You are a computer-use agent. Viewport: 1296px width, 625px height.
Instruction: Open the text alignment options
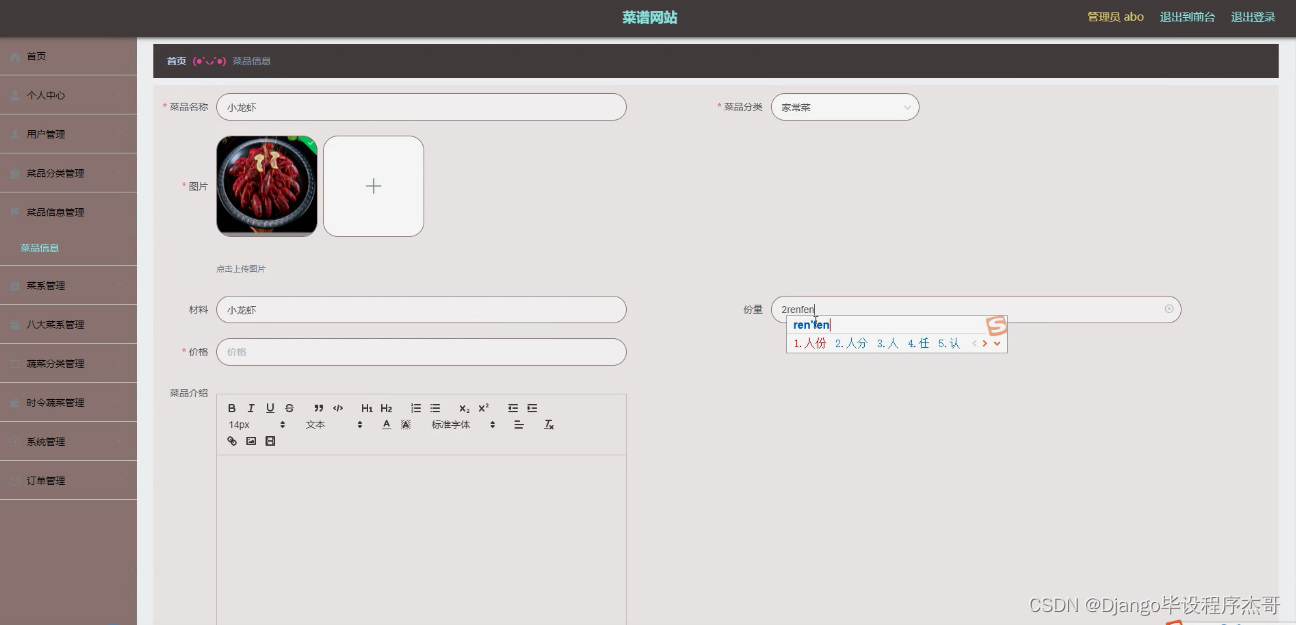point(519,425)
